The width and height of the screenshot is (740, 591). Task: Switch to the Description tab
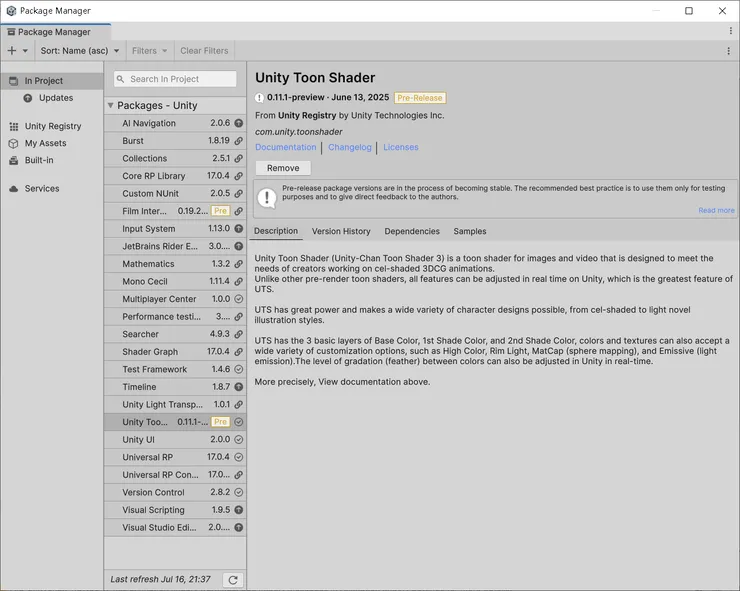pos(276,231)
